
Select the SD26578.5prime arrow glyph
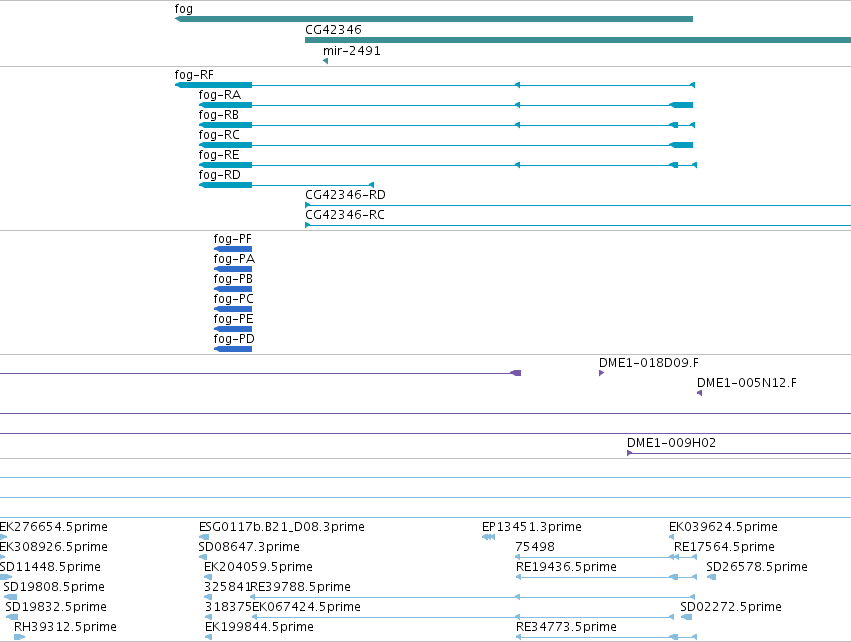pyautogui.click(x=712, y=577)
